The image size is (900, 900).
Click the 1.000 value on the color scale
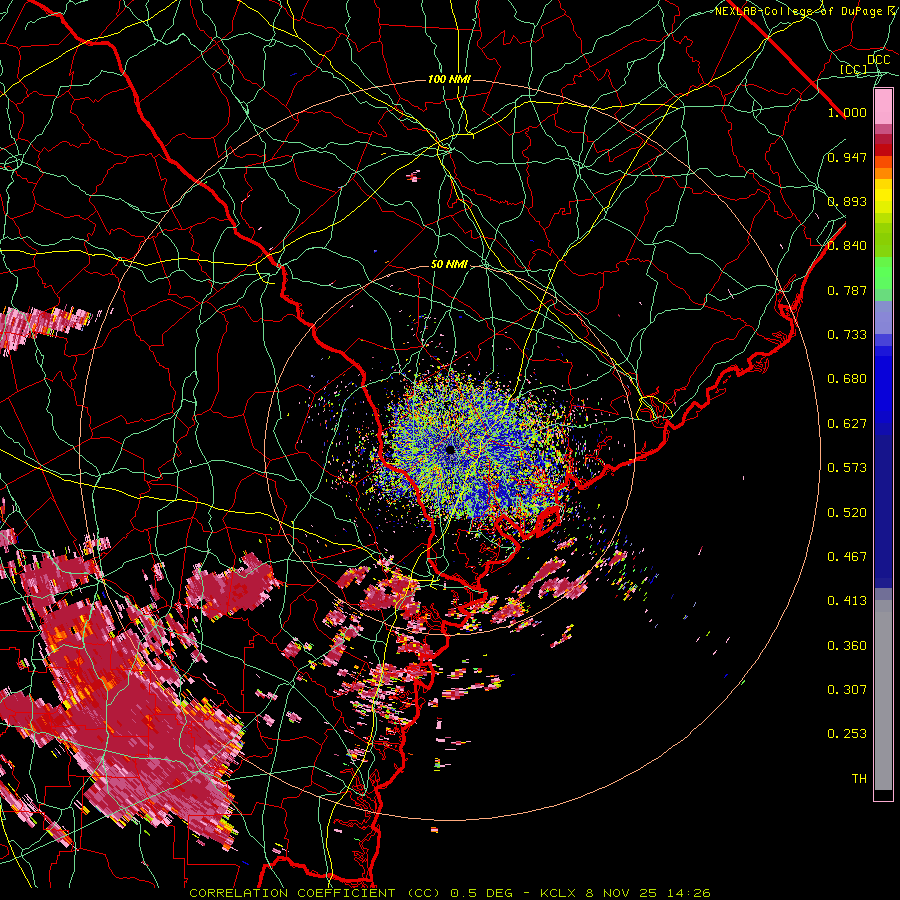(x=847, y=112)
